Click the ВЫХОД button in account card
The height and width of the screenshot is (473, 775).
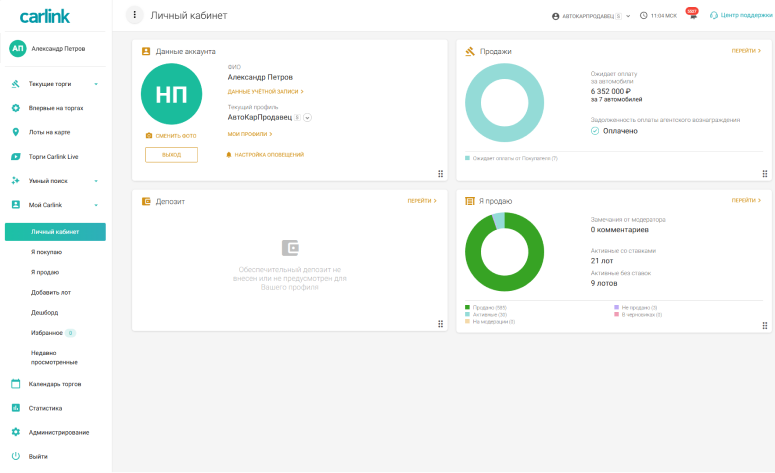[x=171, y=155]
